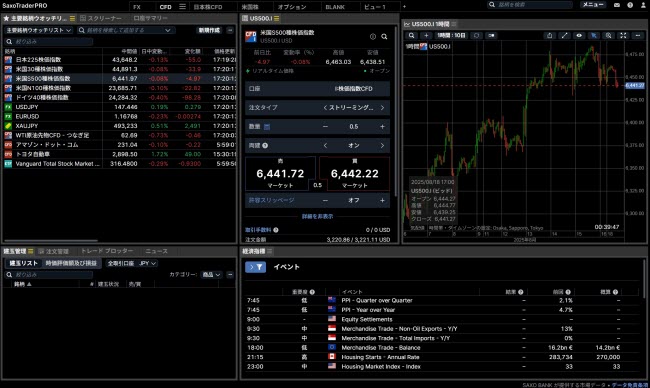Click the 6,441.72 sell market button

(x=280, y=174)
